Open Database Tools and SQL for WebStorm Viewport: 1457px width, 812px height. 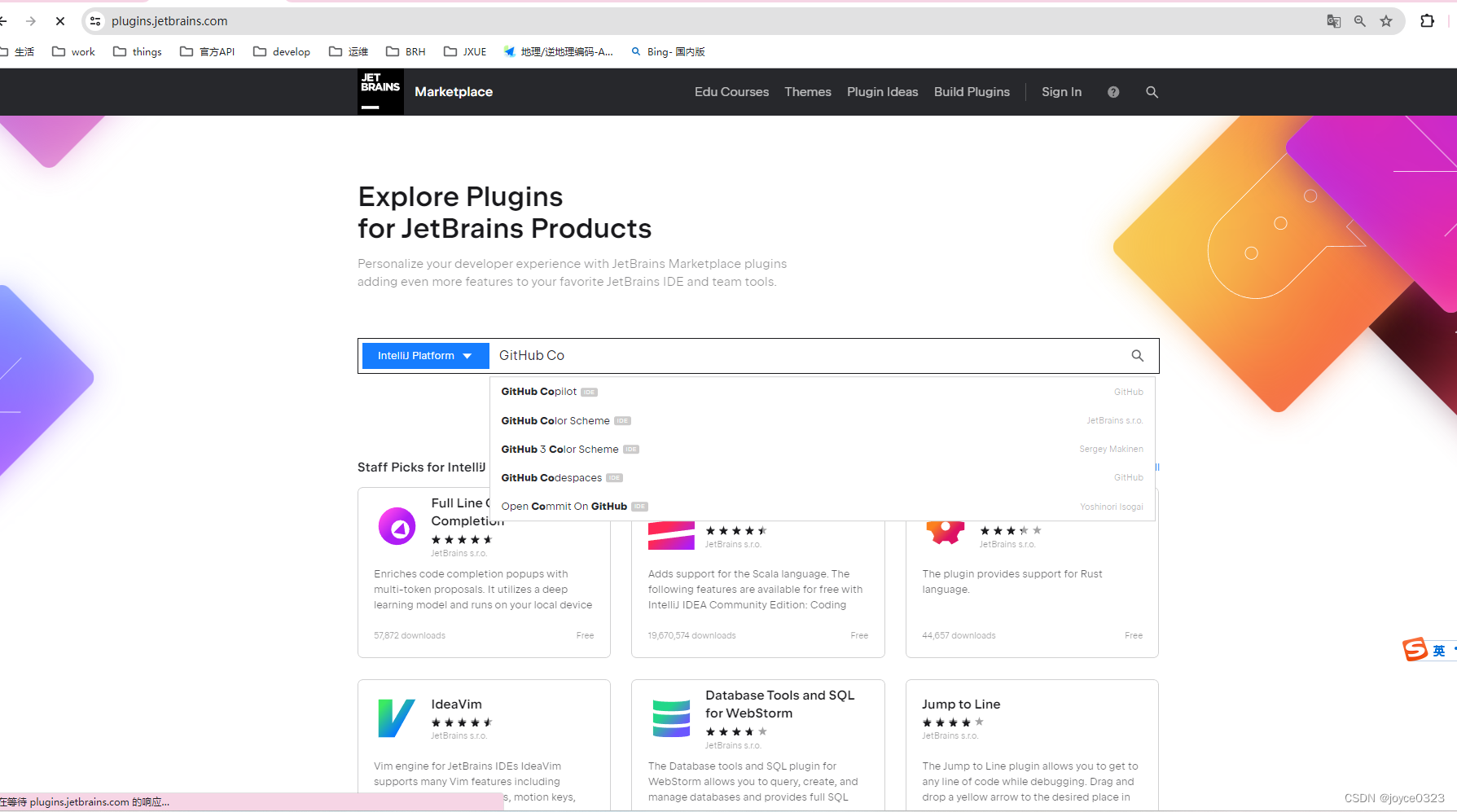coord(779,704)
